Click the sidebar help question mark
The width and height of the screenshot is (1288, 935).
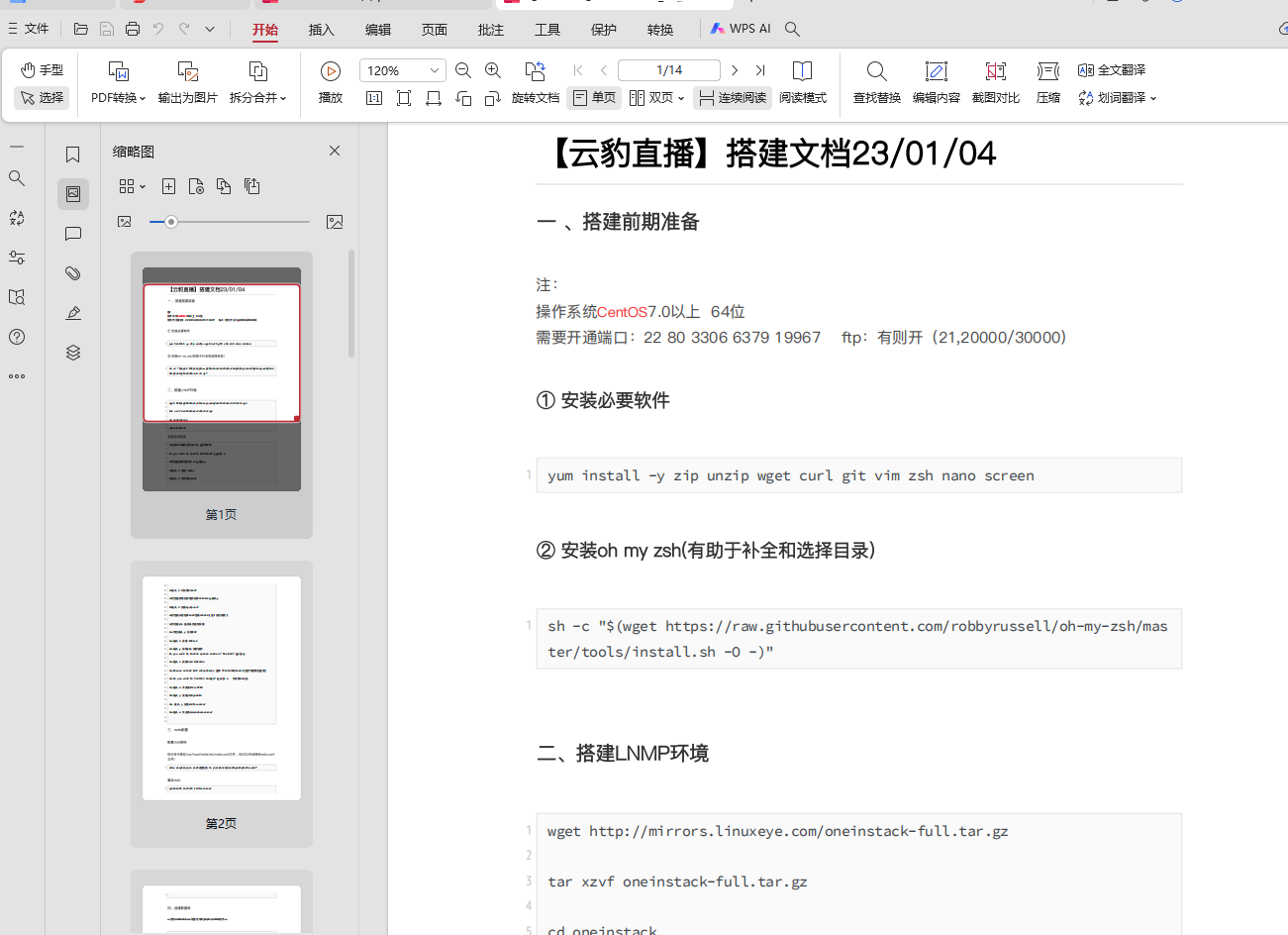pos(17,337)
